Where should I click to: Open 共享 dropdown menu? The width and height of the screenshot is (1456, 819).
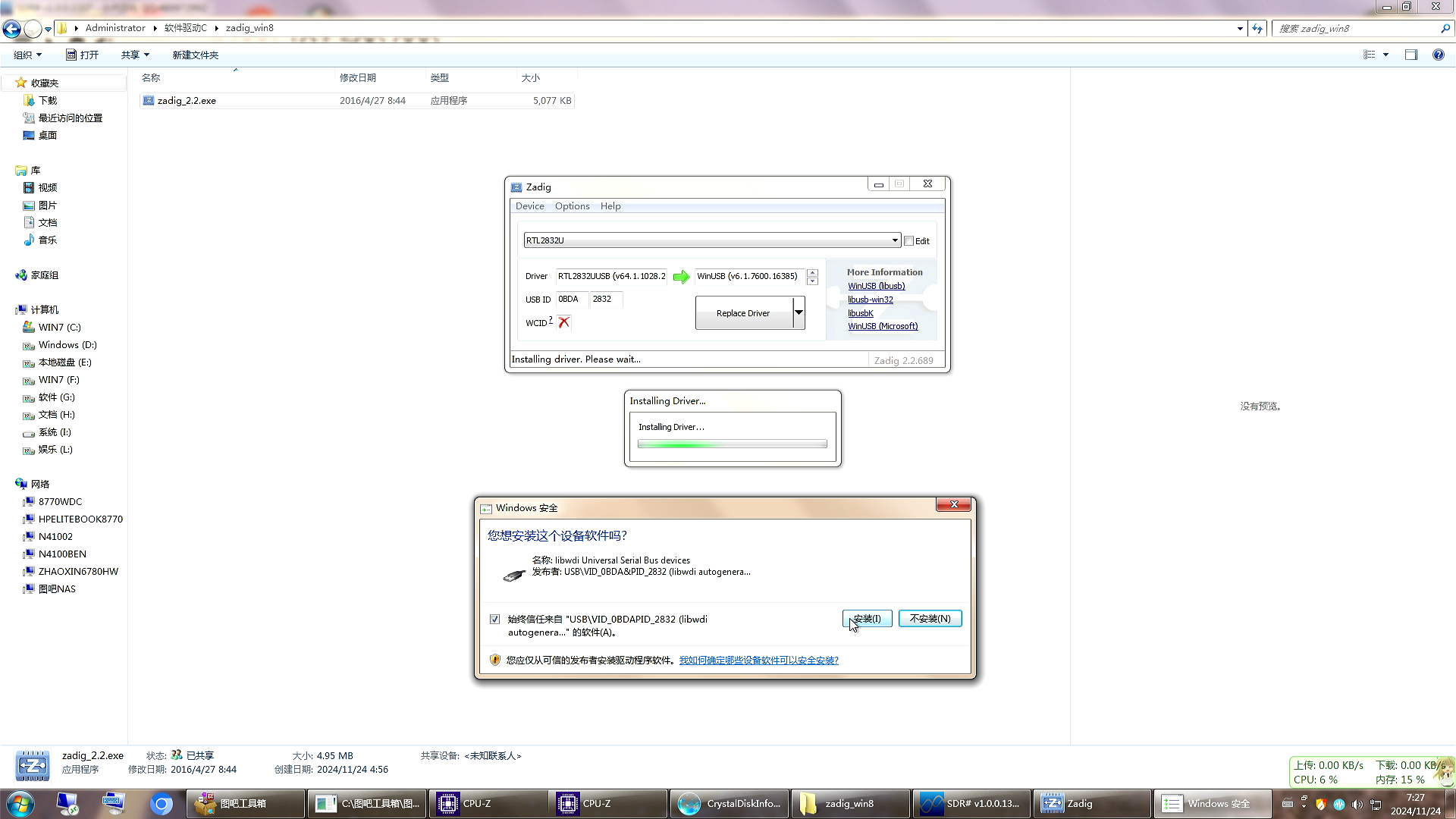(135, 55)
